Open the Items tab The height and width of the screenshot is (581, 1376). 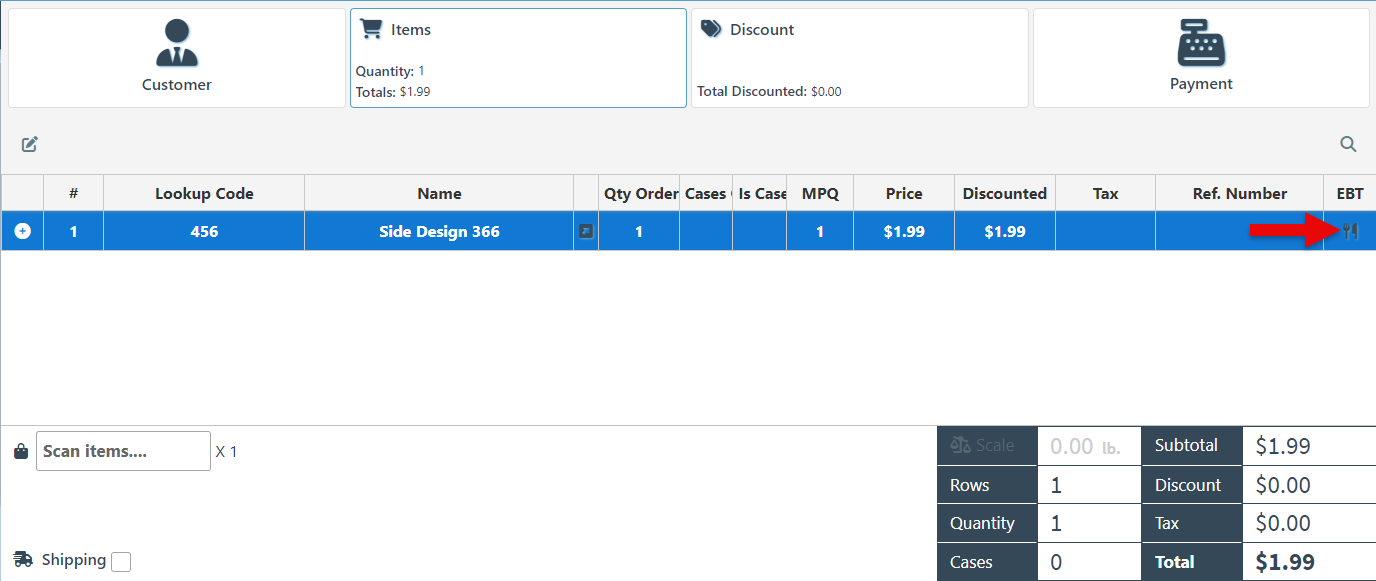click(518, 58)
